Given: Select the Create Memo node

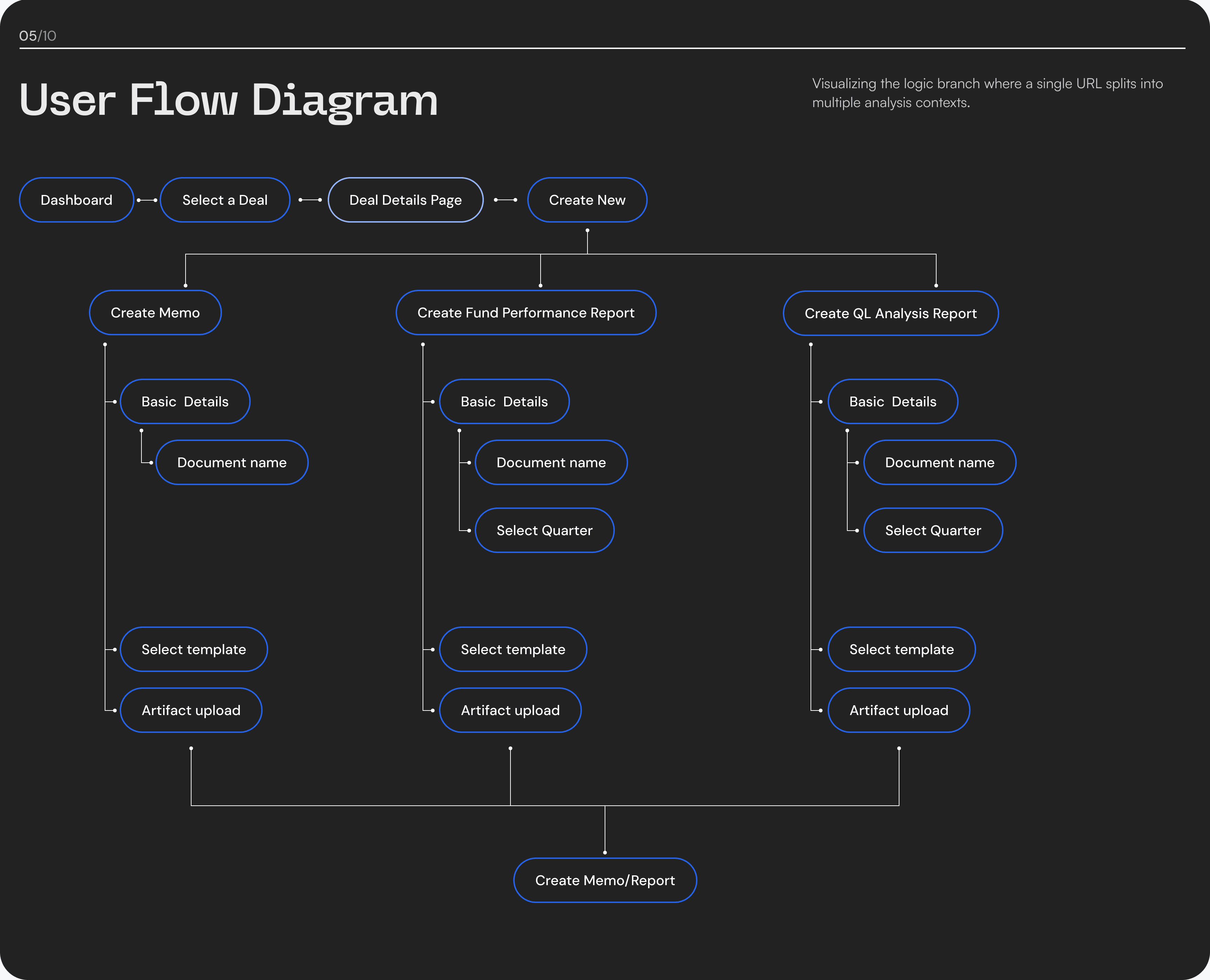Looking at the screenshot, I should (x=155, y=313).
